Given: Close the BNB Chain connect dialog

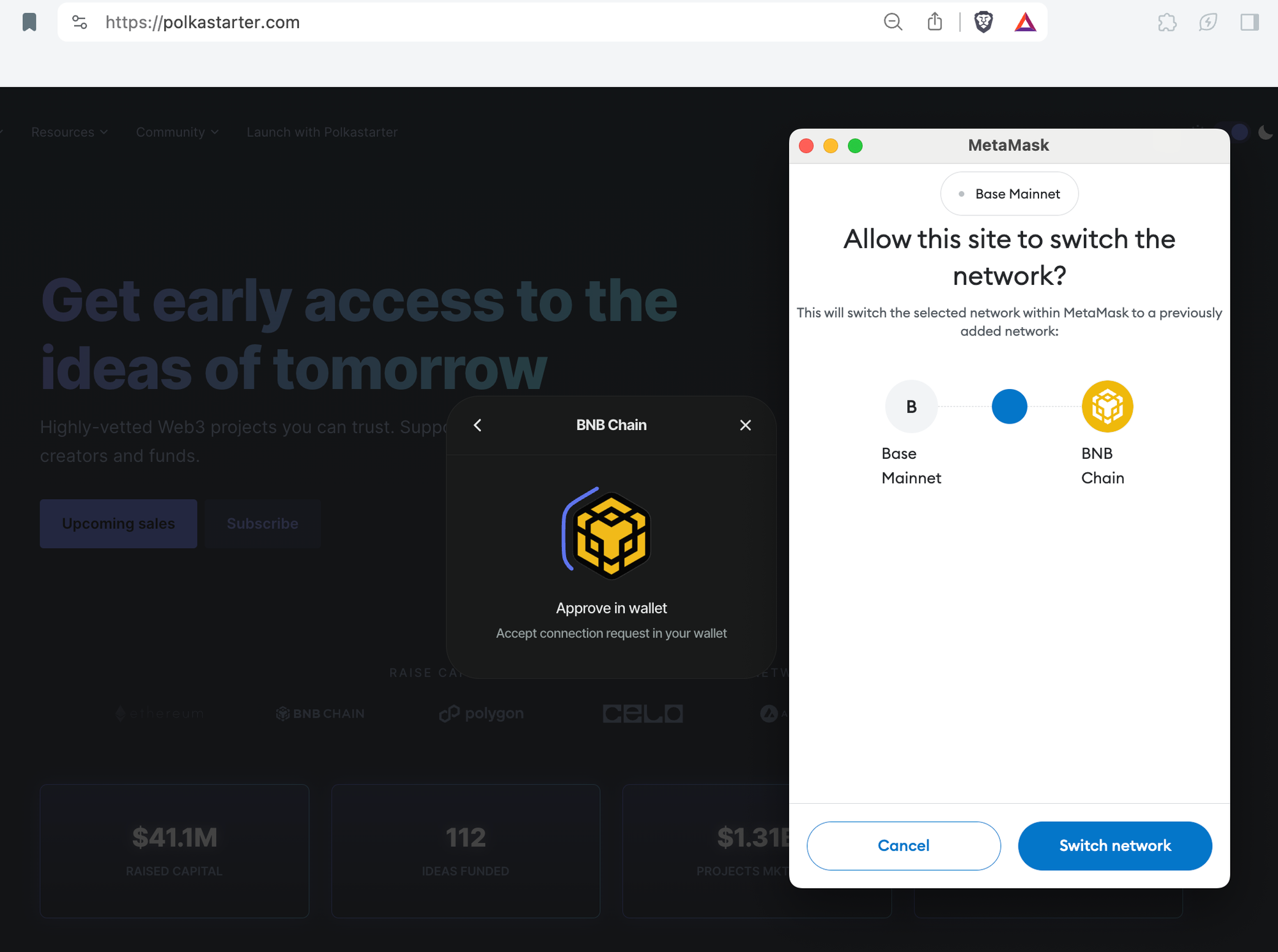Looking at the screenshot, I should 745,426.
